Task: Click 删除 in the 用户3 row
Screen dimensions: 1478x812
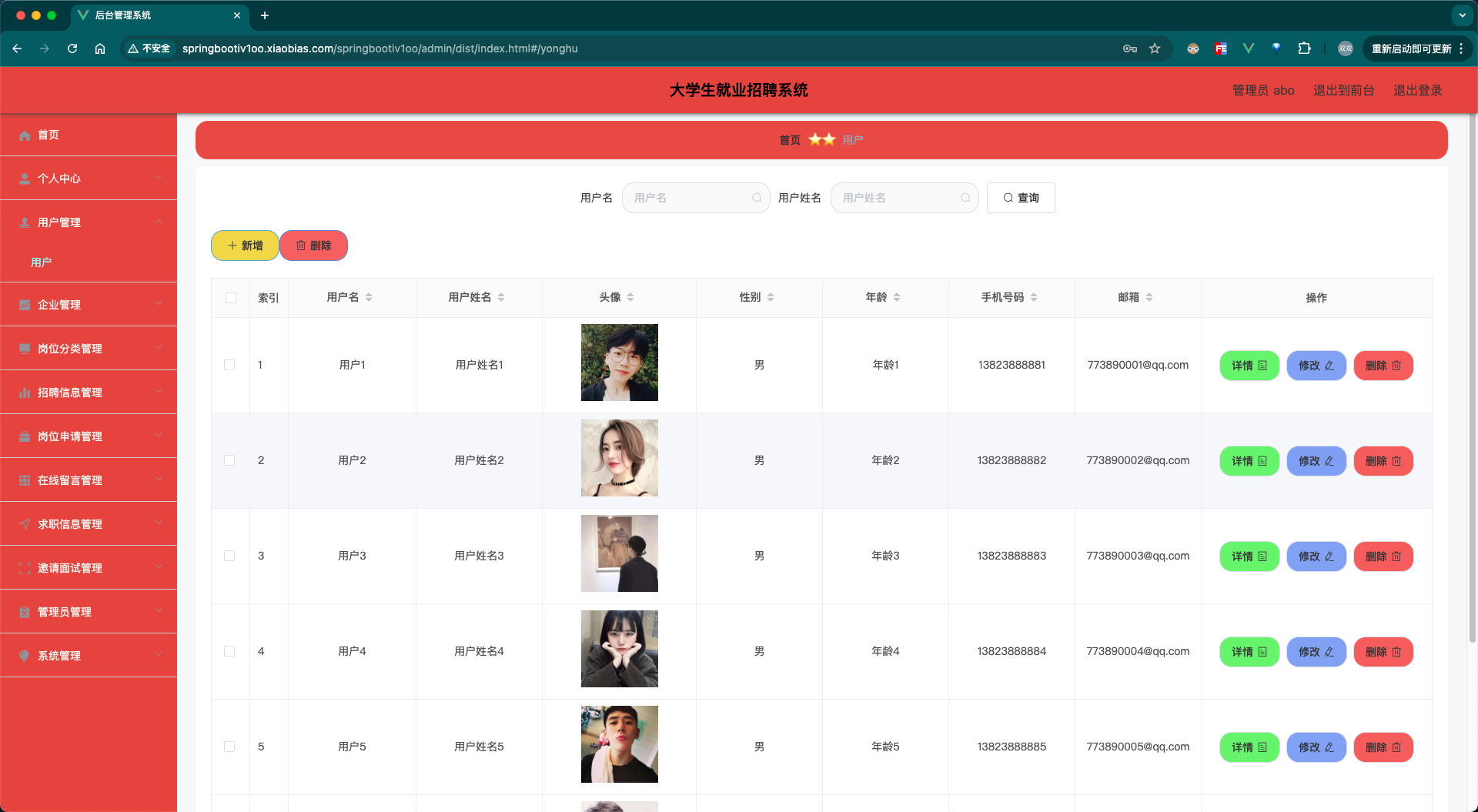Action: tap(1383, 556)
